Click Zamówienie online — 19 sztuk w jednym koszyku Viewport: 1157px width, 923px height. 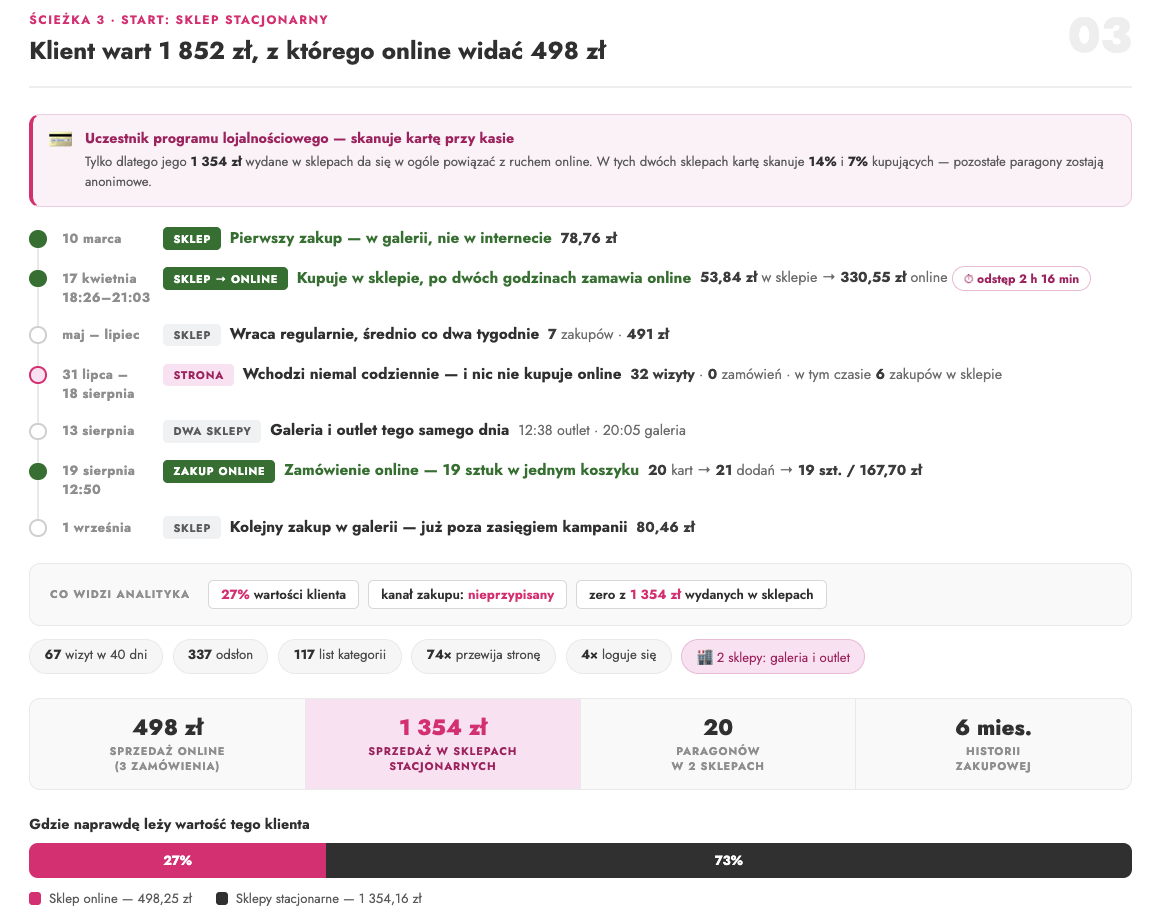pyautogui.click(x=461, y=470)
